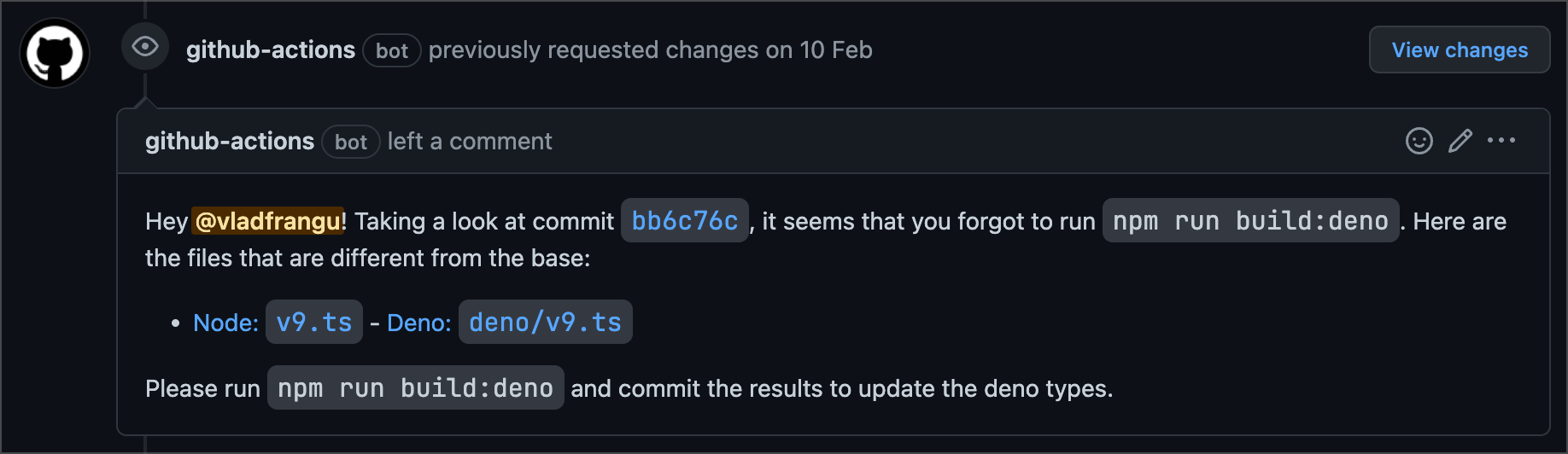Add an emoji reaction to the comment
Viewport: 1568px width, 454px height.
[x=1419, y=141]
